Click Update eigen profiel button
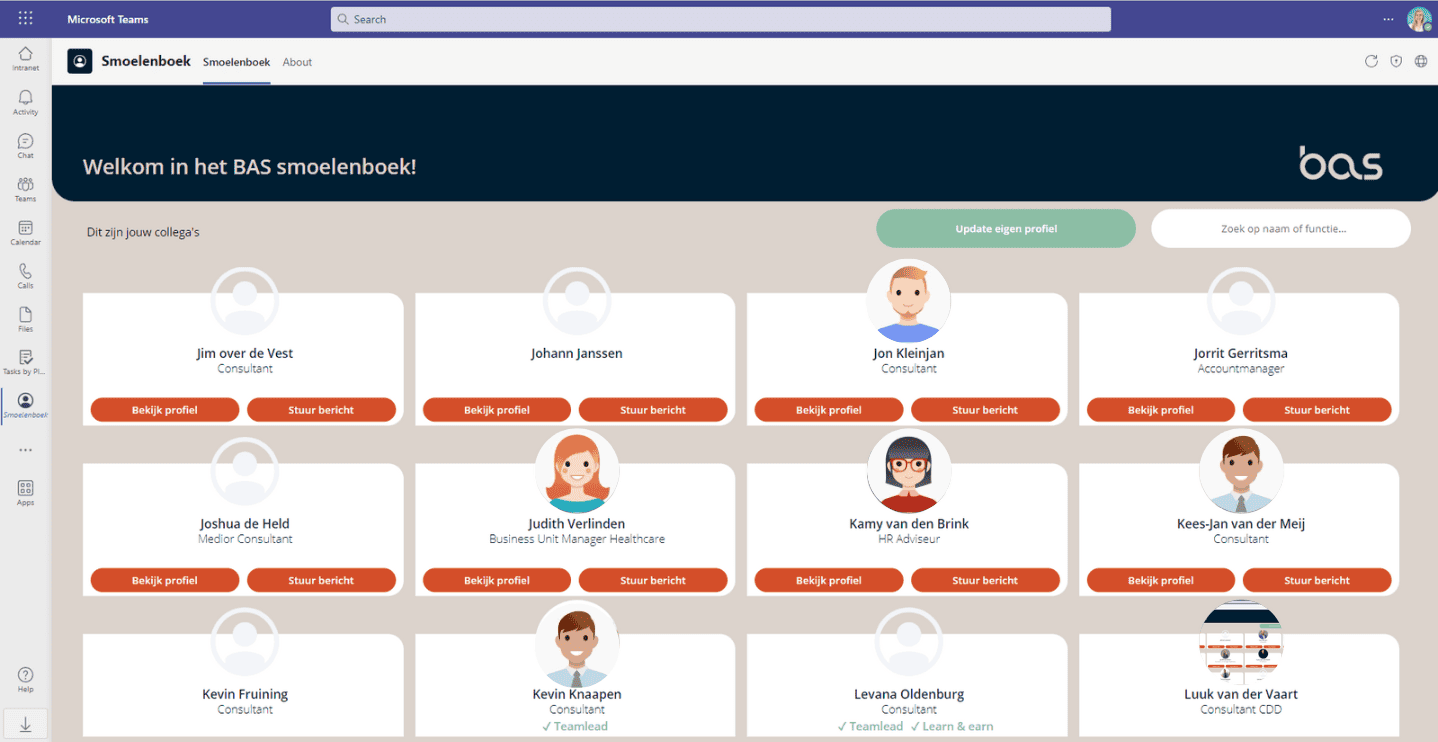This screenshot has width=1438, height=742. point(1005,229)
